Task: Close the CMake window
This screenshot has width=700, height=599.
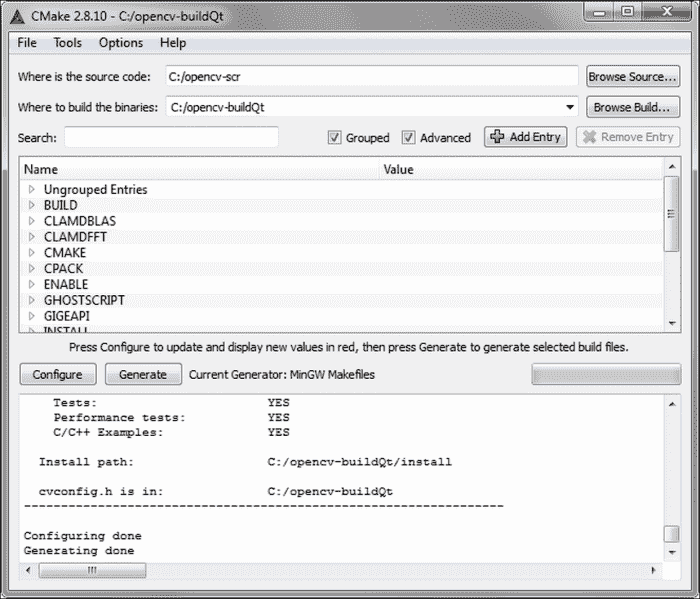Action: (667, 12)
